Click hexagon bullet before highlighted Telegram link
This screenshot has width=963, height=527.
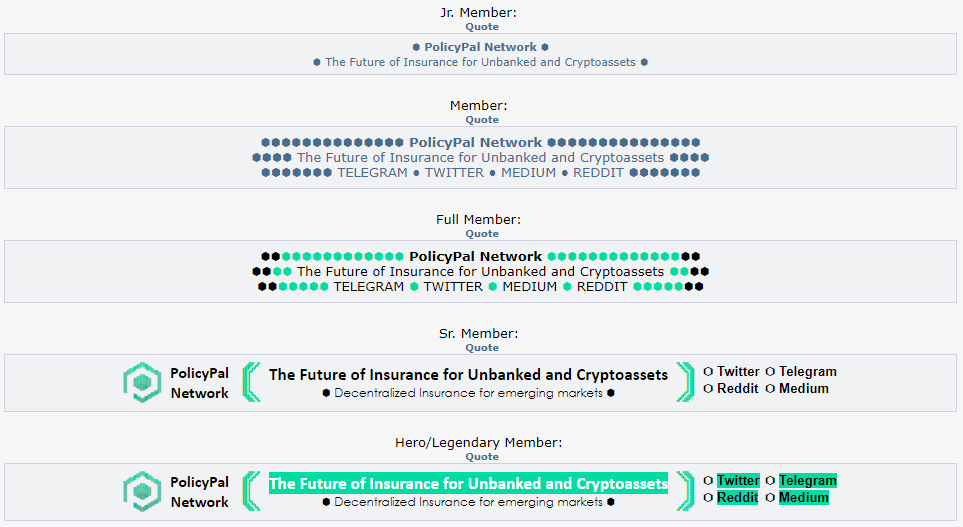[770, 480]
